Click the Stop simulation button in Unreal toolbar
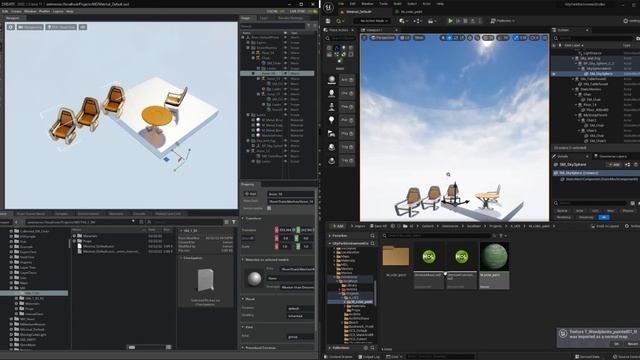 465,21
